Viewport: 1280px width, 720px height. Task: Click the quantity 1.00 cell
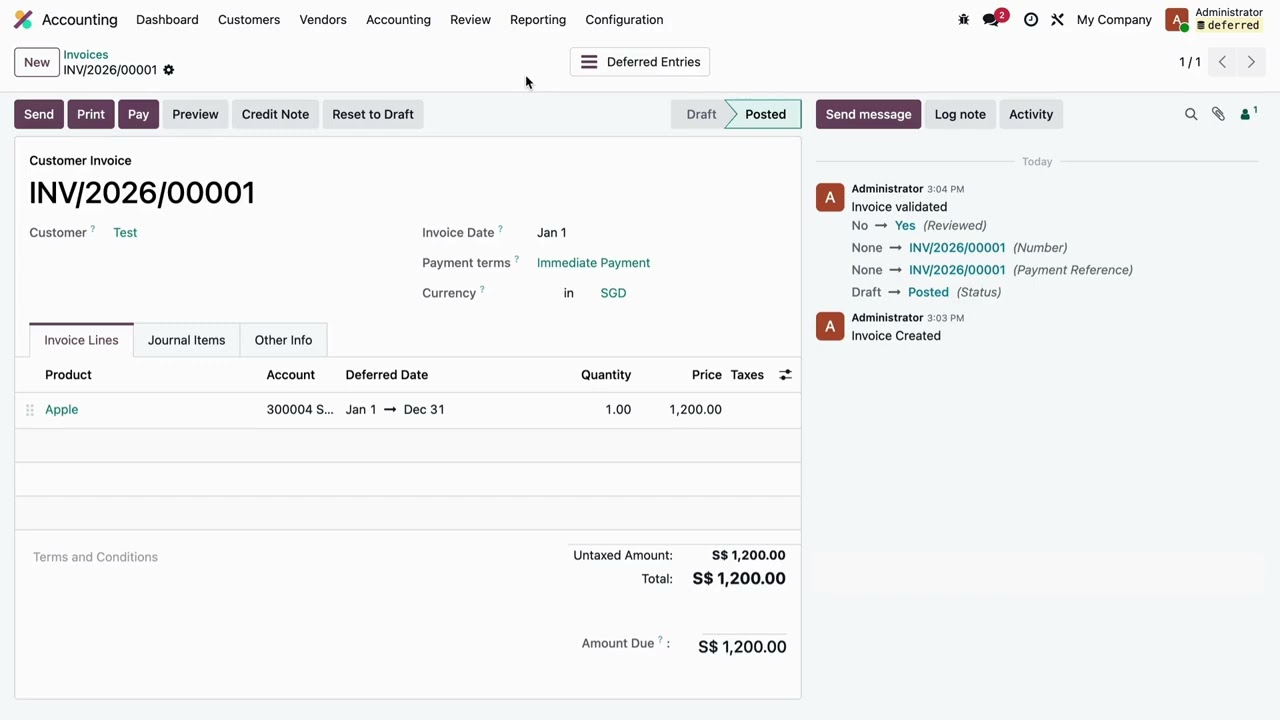click(x=618, y=410)
